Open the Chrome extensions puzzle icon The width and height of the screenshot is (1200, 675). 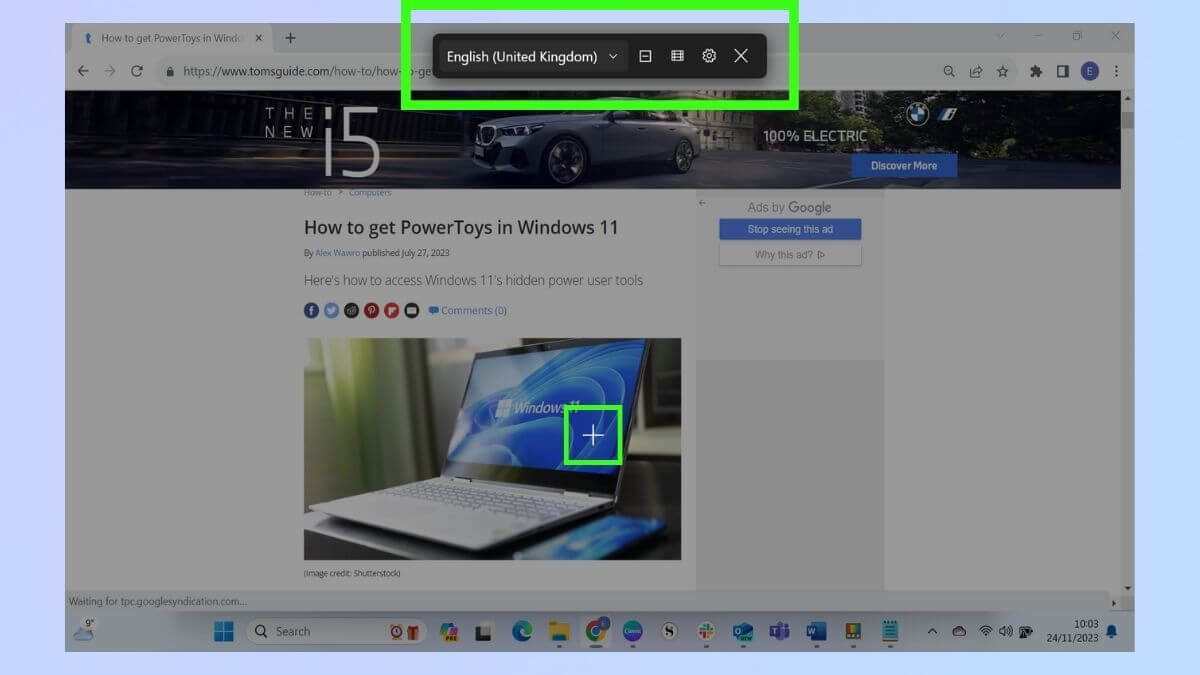pos(1036,71)
